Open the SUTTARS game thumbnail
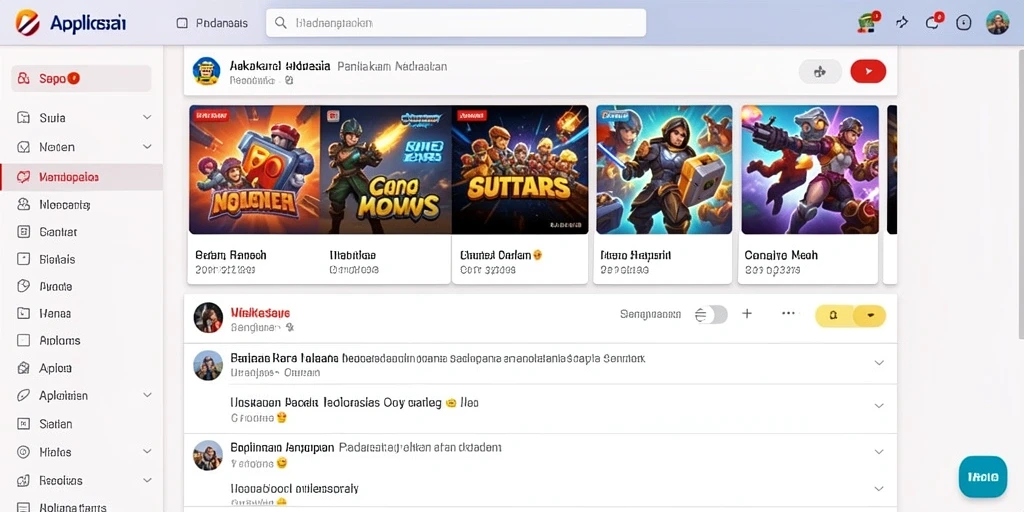 (520, 170)
